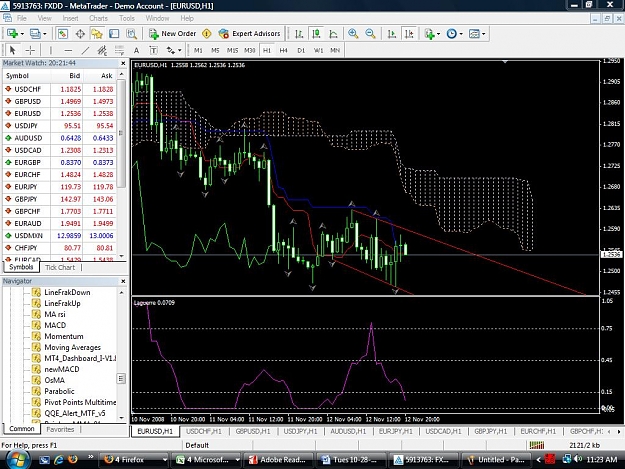Toggle Navigator window star-folder icon
625x469 pixels.
[97, 34]
